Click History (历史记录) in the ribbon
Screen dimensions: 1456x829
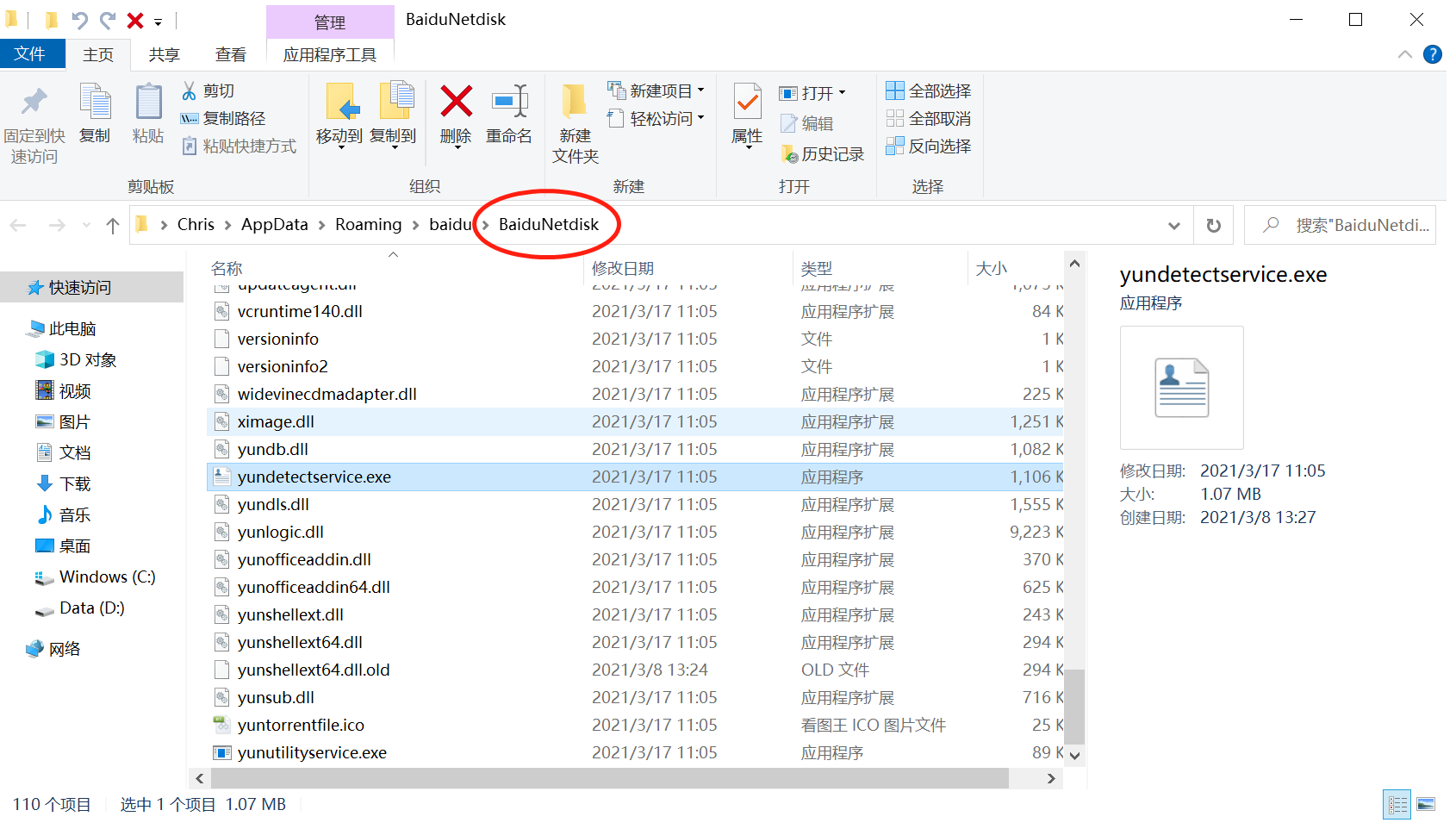[x=822, y=153]
